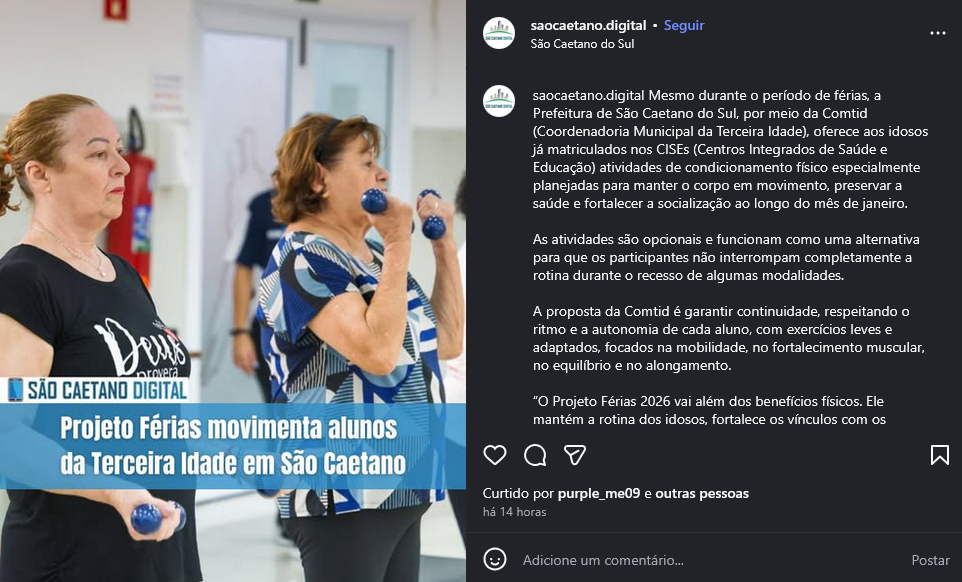The height and width of the screenshot is (582, 962).
Task: Open saocaetano.digital username in header
Action: tap(588, 25)
